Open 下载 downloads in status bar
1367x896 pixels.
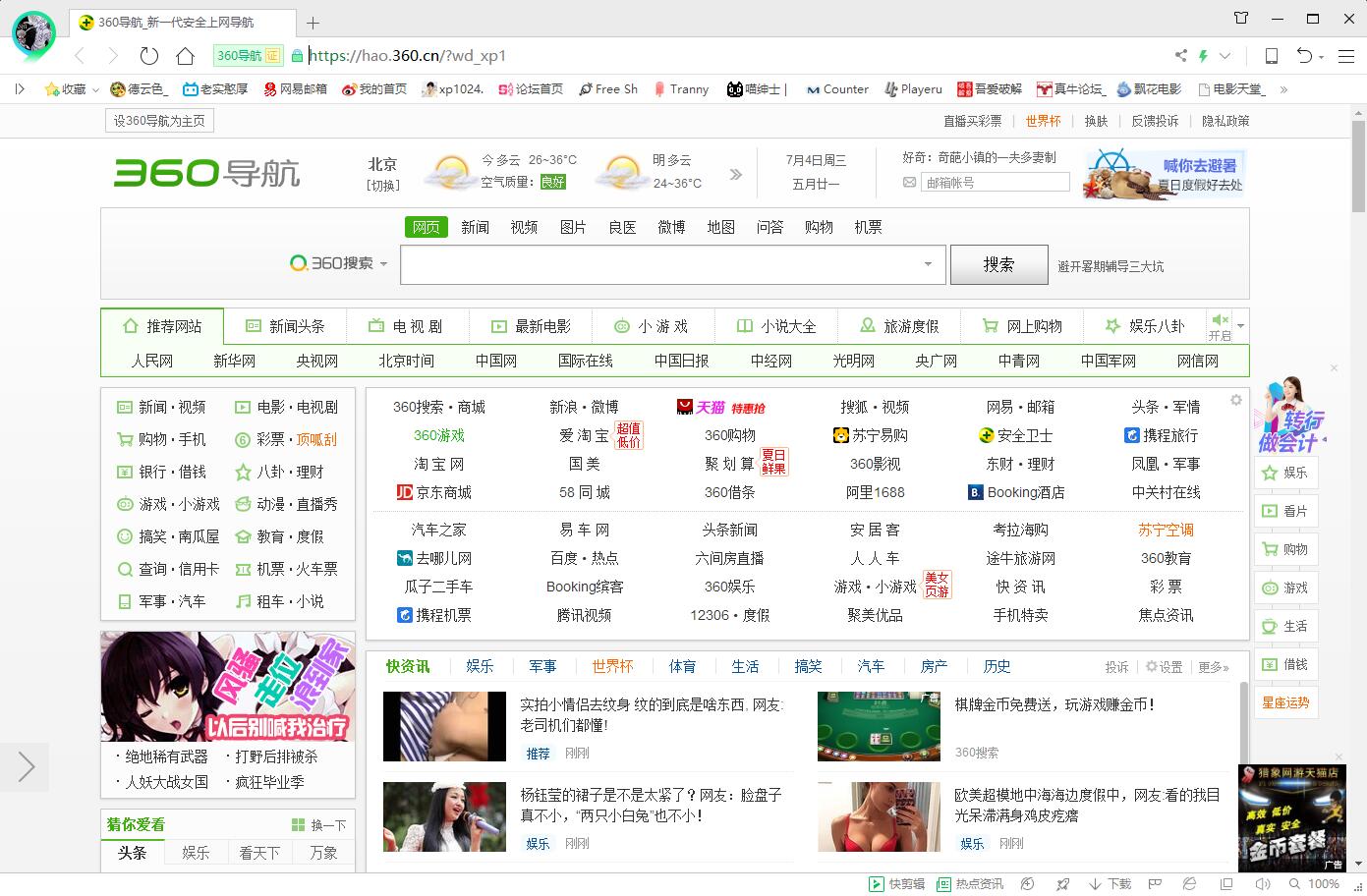pyautogui.click(x=1110, y=883)
